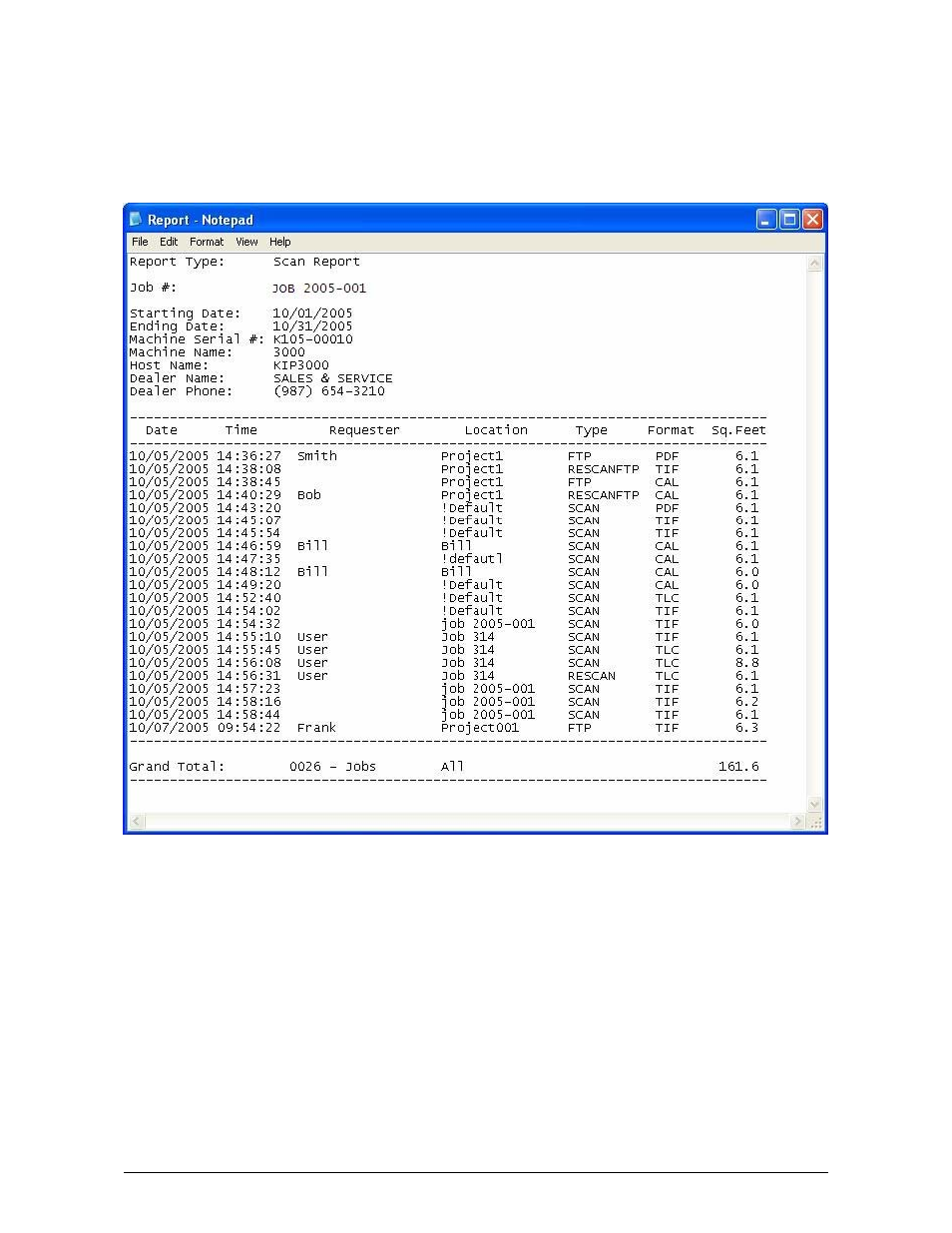Click the 'JOB 2005-001' job number value
Screen dimensions: 952x1233
pos(319,288)
